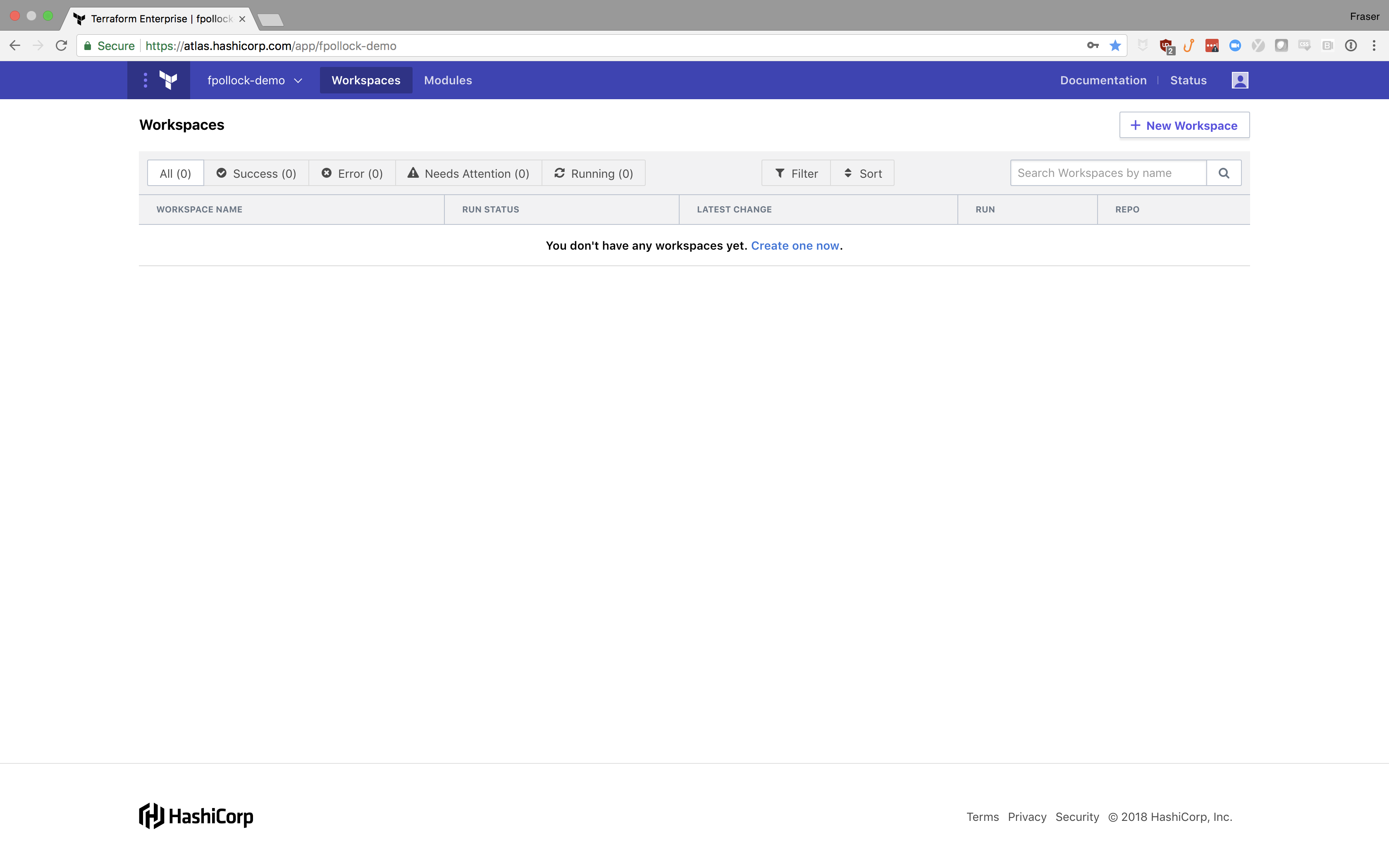1389x868 pixels.
Task: Click the New Workspace button
Action: point(1184,125)
